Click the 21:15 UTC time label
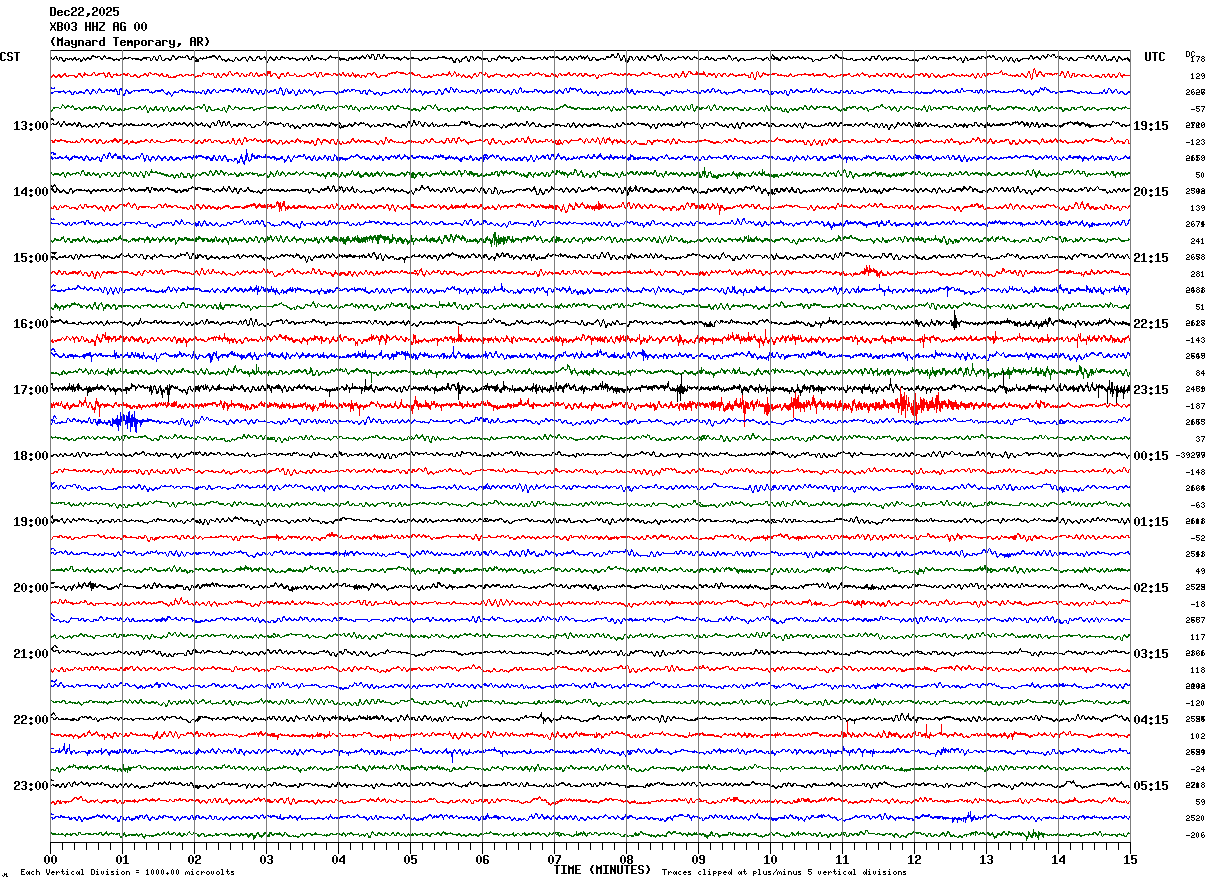 1151,258
